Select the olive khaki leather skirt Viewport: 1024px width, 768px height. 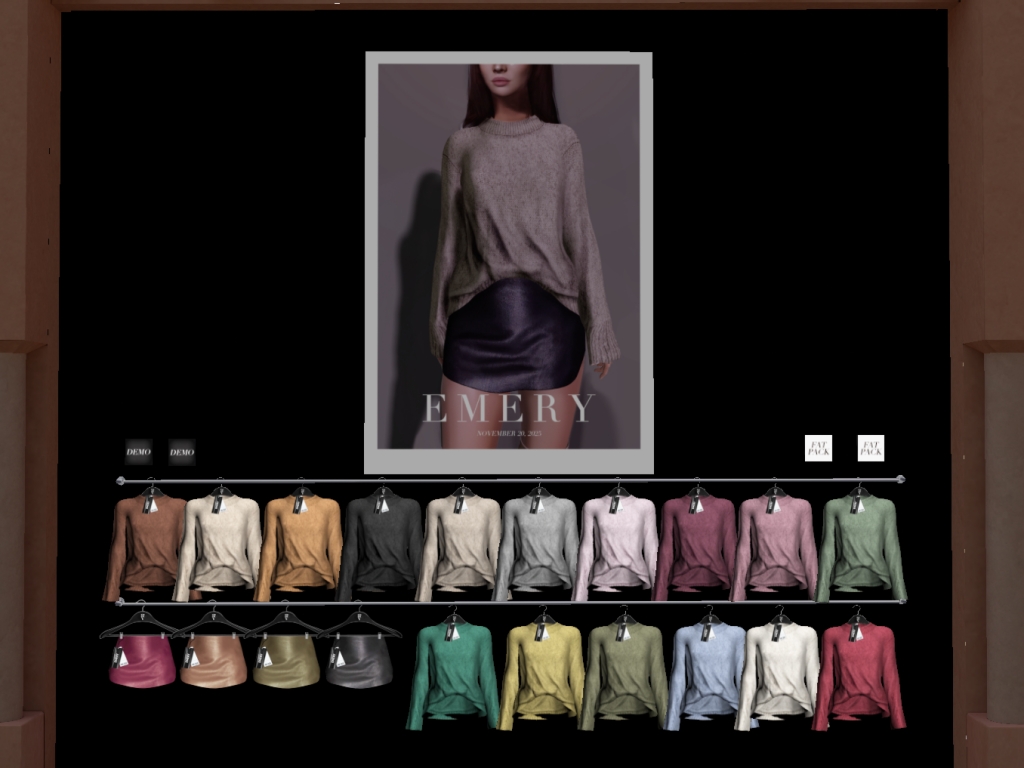click(286, 662)
